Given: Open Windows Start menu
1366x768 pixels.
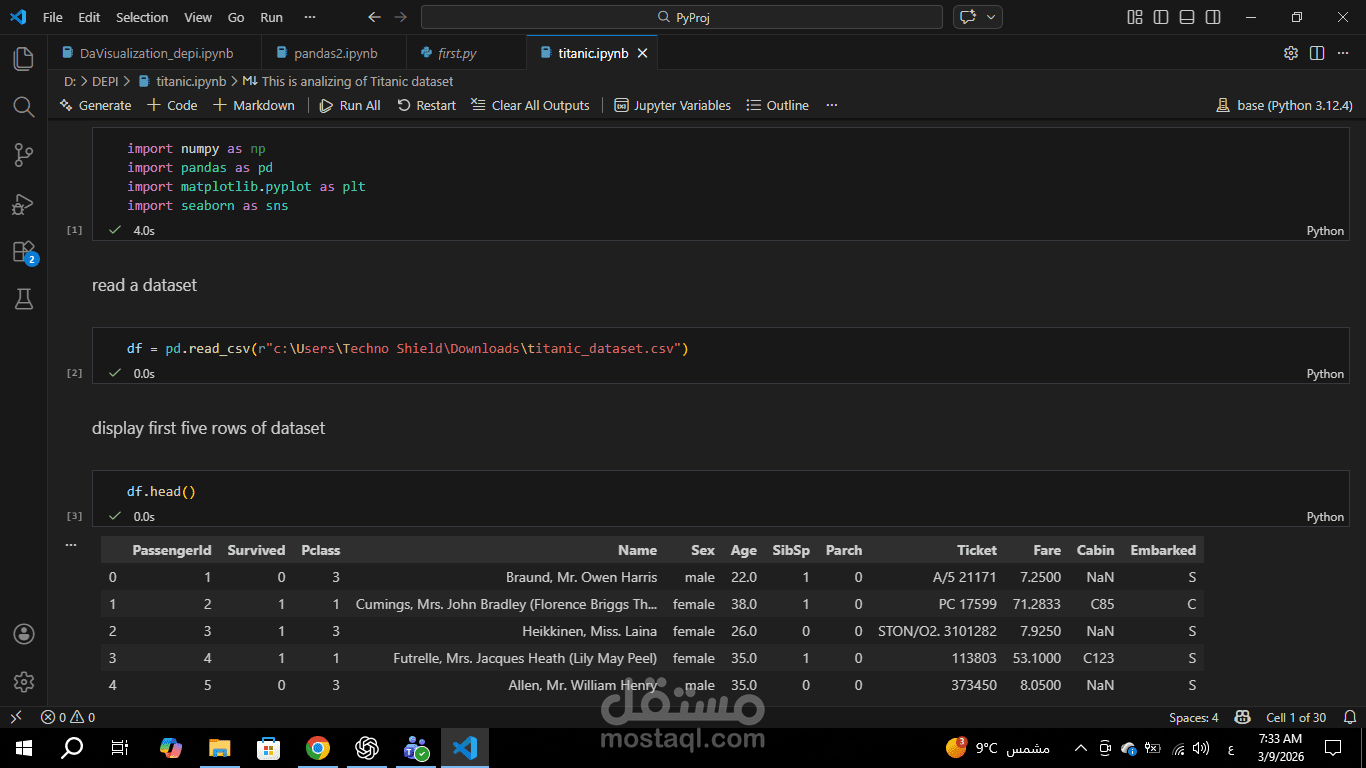Looking at the screenshot, I should (24, 748).
